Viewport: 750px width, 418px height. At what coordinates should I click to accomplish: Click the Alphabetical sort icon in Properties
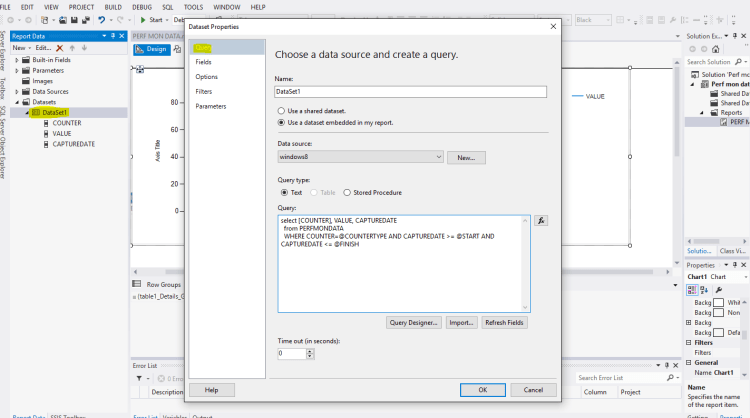point(704,289)
